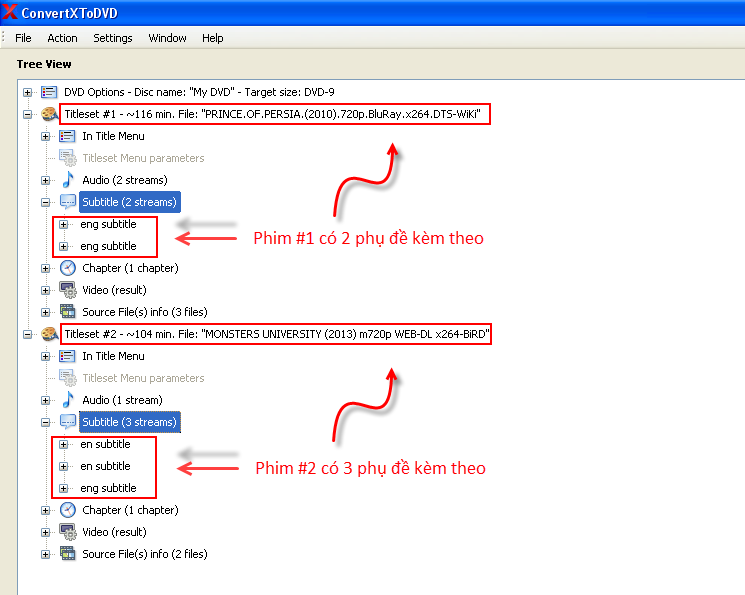Image resolution: width=745 pixels, height=595 pixels.
Task: Click the speech bubble icon for Subtitle (3 streams)
Action: click(67, 422)
